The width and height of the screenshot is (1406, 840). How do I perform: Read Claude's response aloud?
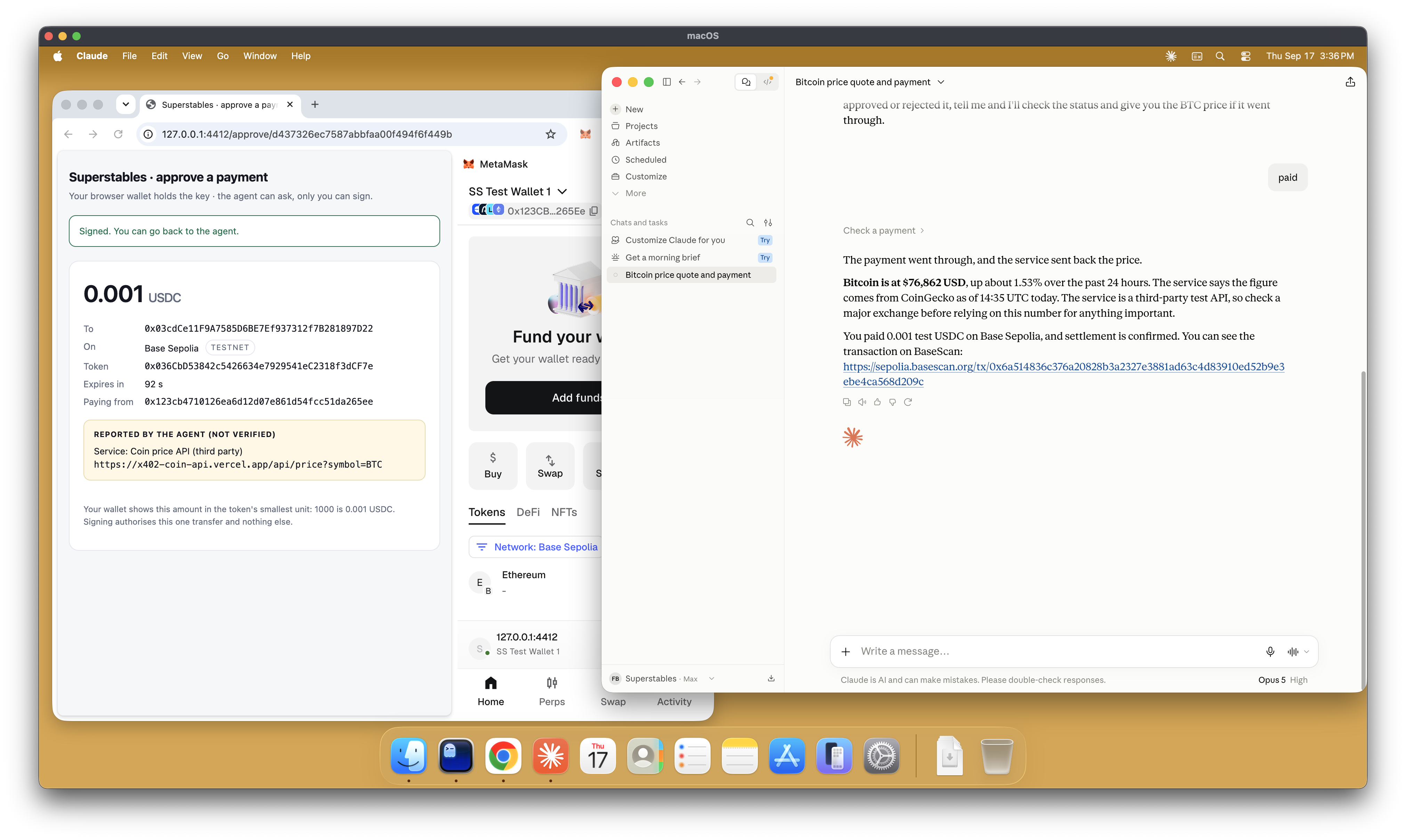862,402
